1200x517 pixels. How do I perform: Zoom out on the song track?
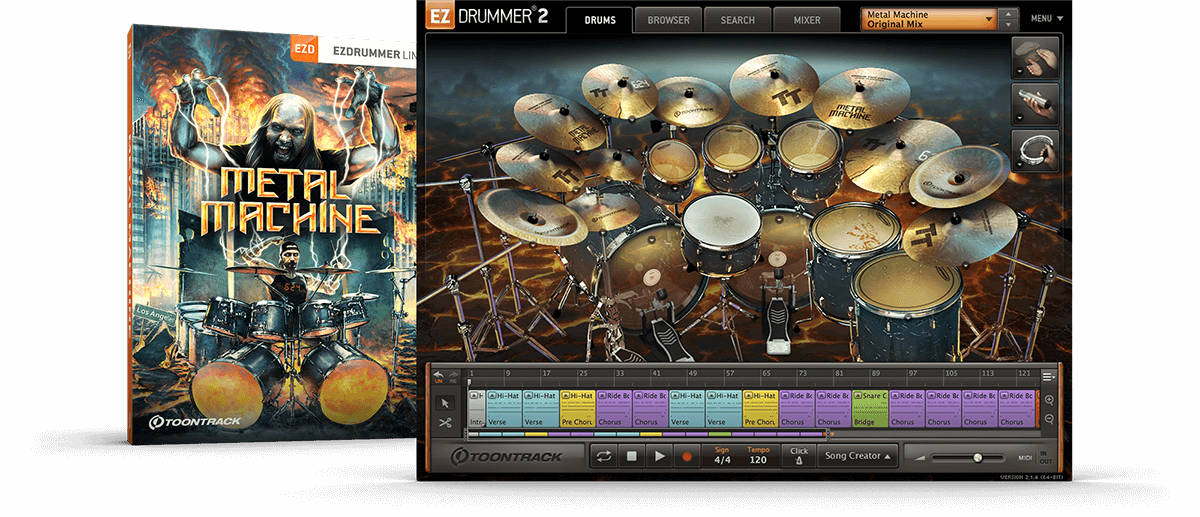(1048, 417)
